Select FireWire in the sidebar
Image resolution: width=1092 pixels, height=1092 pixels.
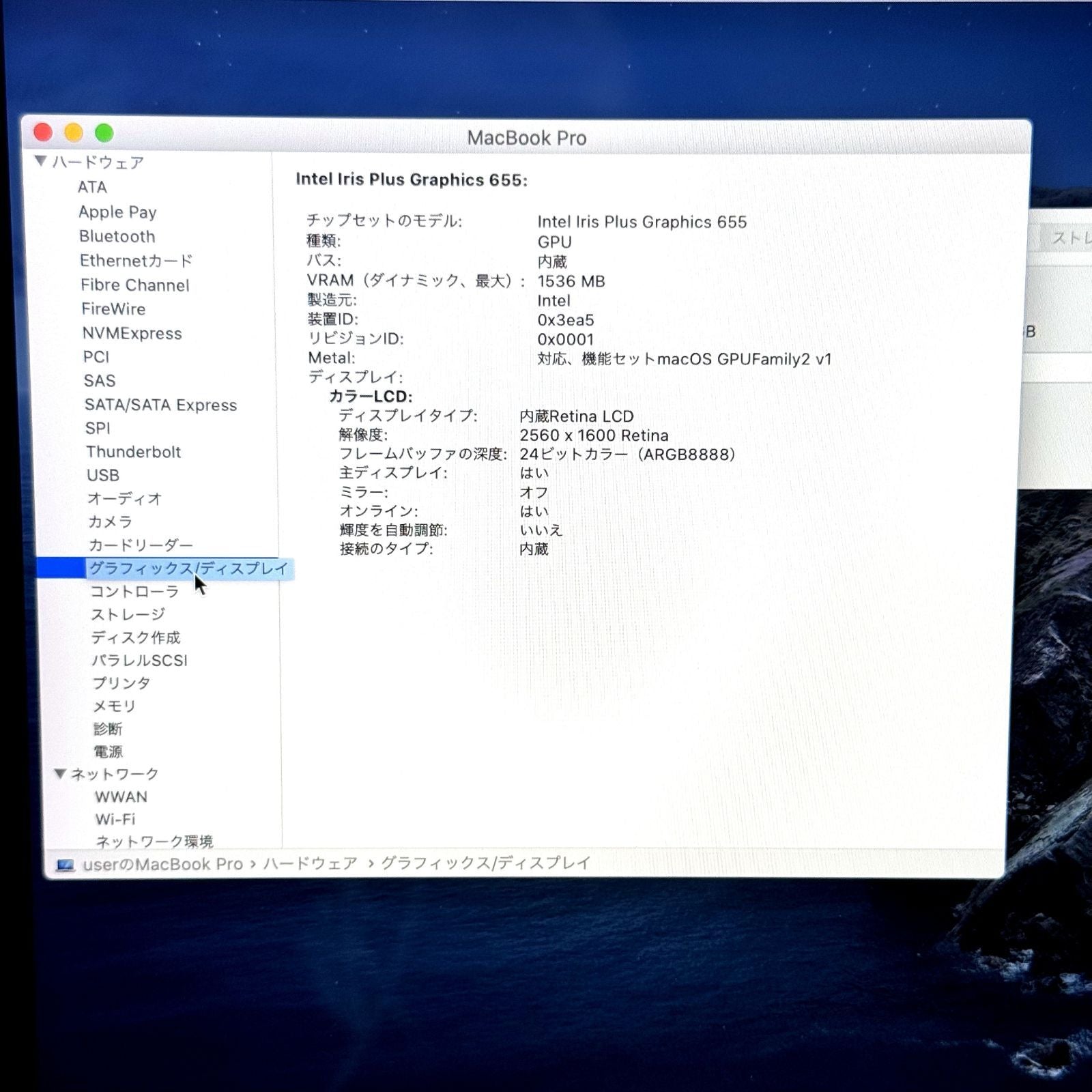pyautogui.click(x=113, y=308)
